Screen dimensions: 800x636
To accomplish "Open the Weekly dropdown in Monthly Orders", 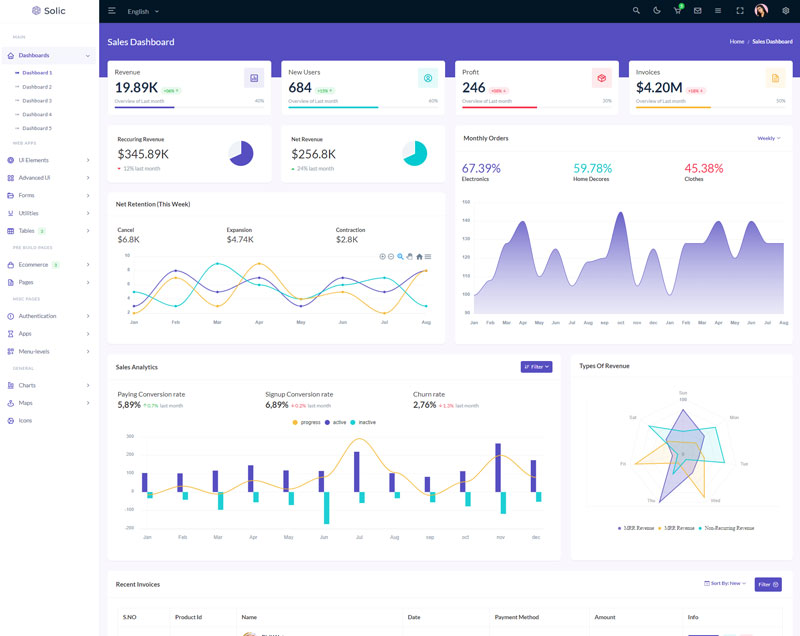I will coord(769,138).
